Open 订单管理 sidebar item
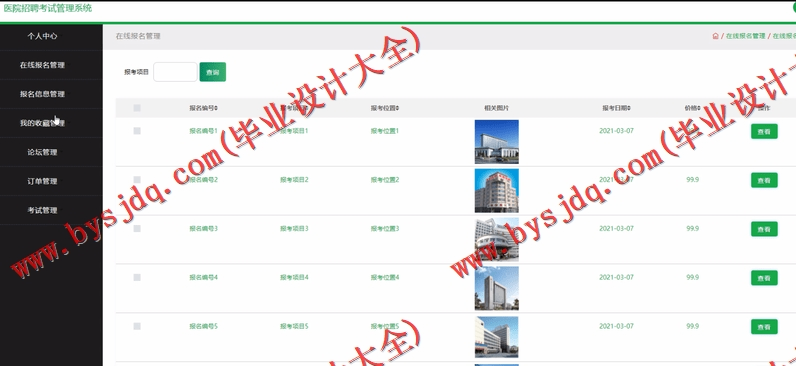Screen dimensions: 796x366 click(x=42, y=181)
